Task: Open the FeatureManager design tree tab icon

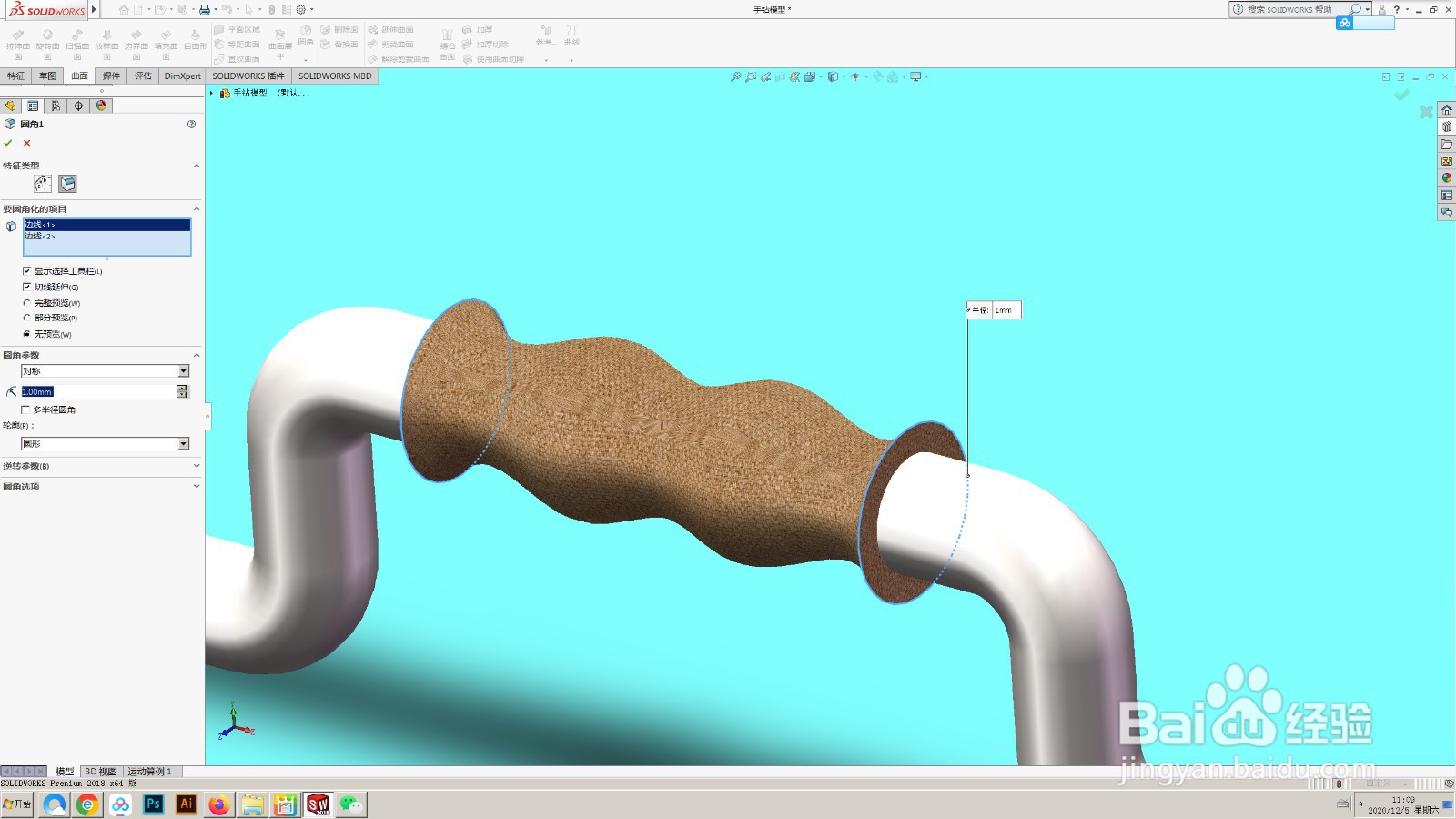Action: coord(11,106)
